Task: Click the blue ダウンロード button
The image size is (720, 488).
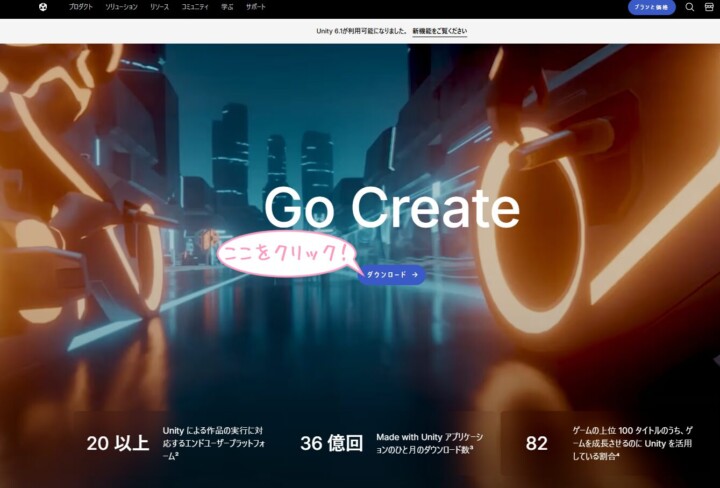Action: (392, 275)
